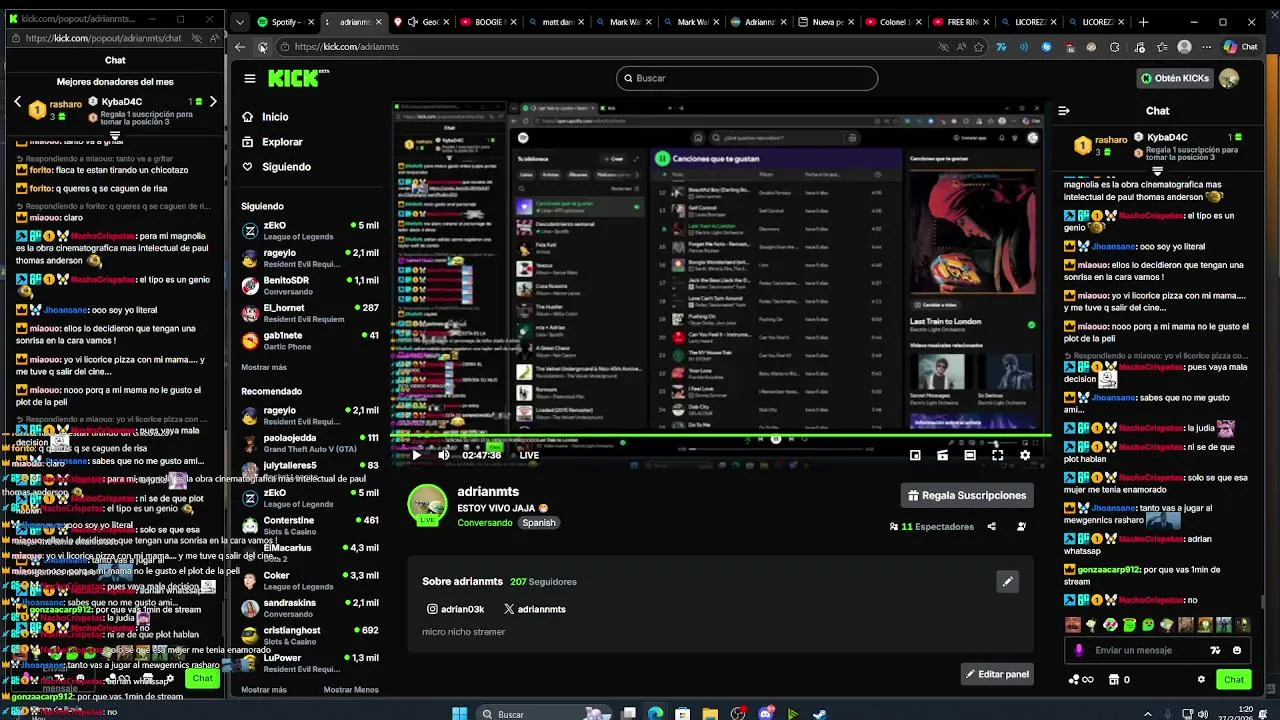This screenshot has height=720, width=1280.
Task: Focus the Buscar search field on Kick
Action: click(747, 78)
